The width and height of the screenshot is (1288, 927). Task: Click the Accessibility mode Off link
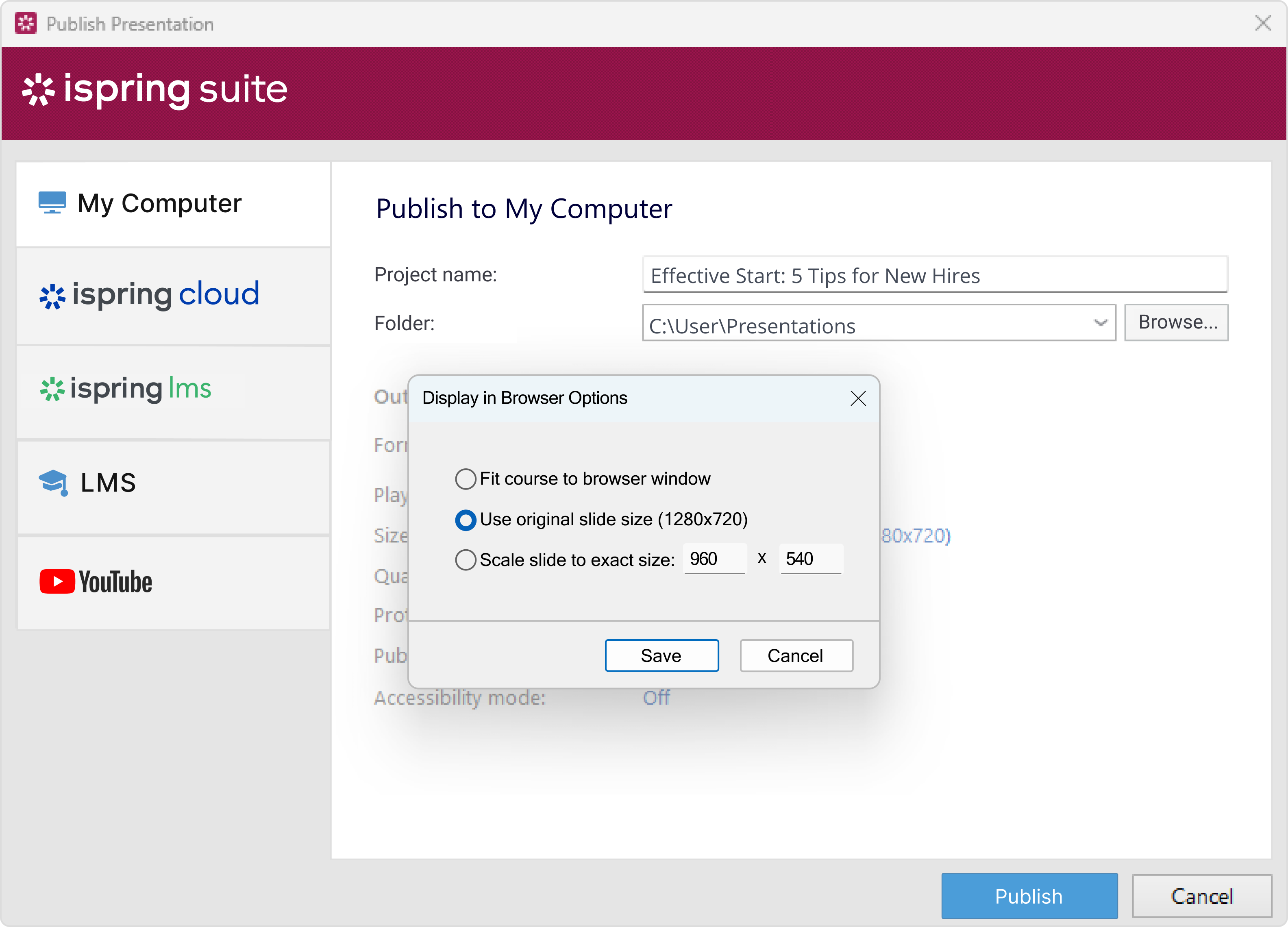(x=657, y=698)
